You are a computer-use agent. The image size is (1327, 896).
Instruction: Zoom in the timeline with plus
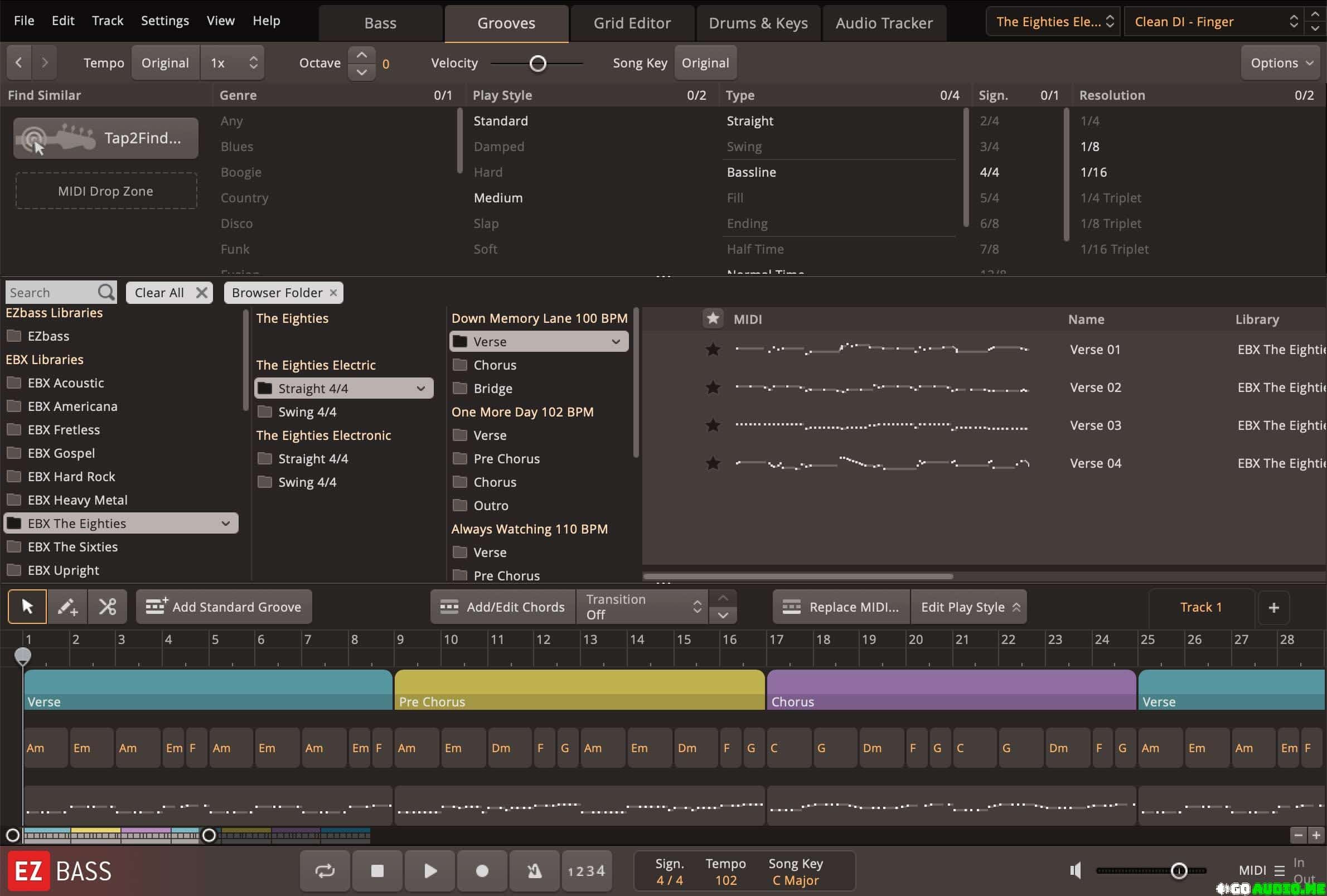click(x=1317, y=835)
